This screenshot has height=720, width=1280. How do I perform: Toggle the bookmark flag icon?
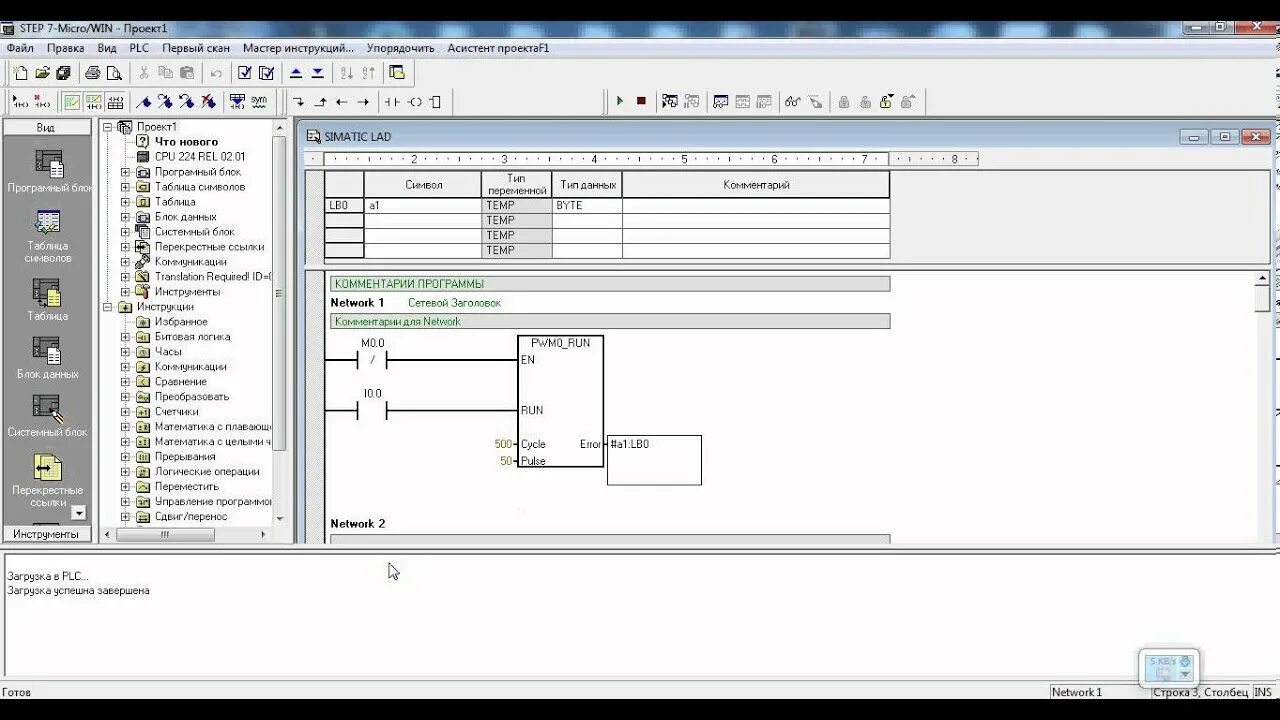143,101
